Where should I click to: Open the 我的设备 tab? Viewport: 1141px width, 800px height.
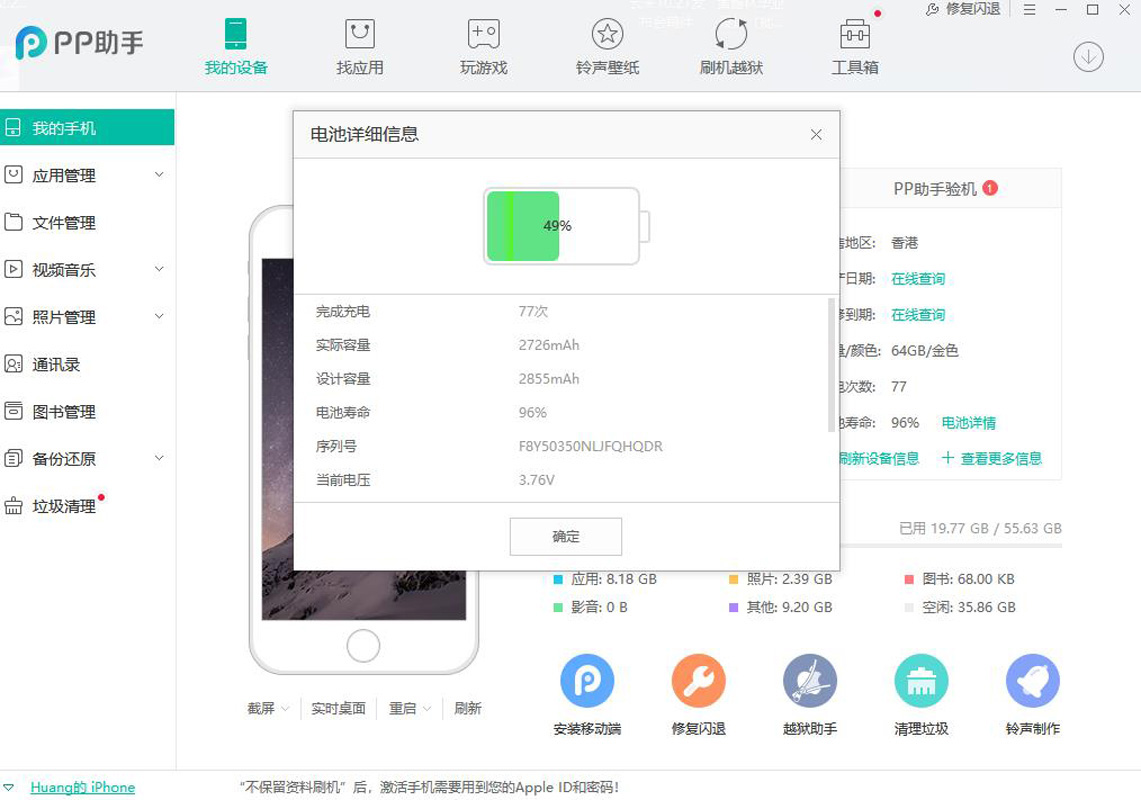click(x=236, y=47)
